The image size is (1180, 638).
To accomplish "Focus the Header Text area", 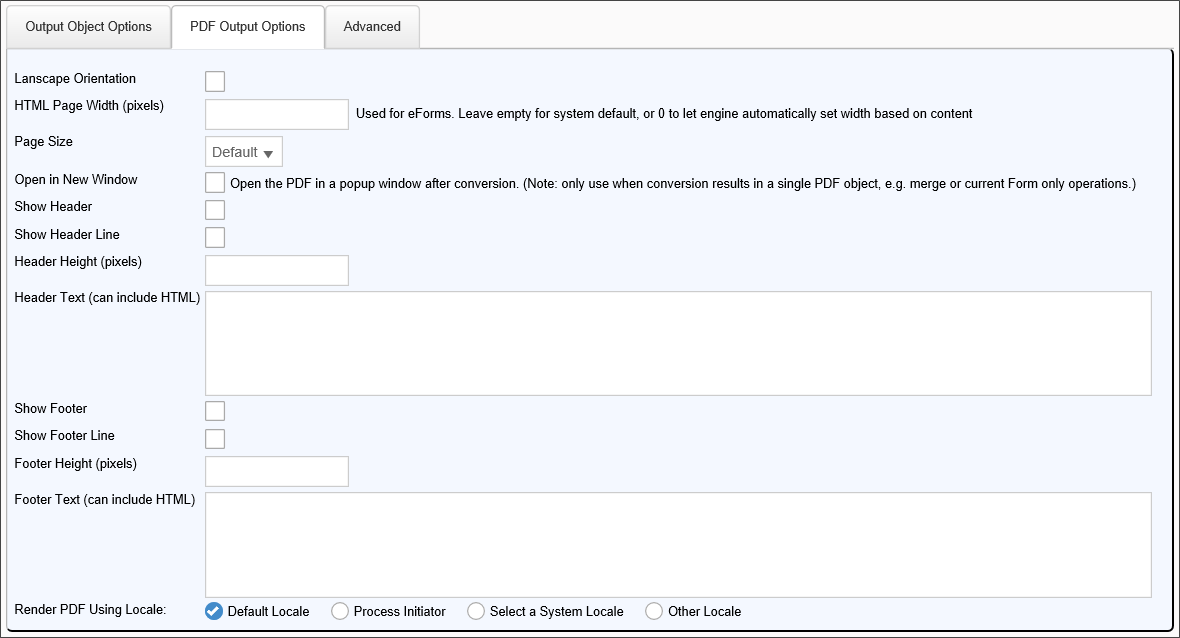I will 678,343.
